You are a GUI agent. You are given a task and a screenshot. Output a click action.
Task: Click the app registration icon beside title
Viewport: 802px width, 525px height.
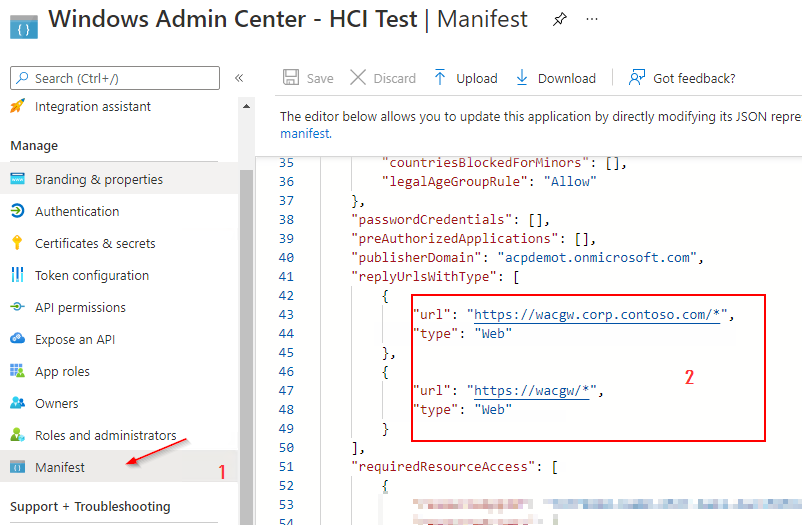pyautogui.click(x=24, y=27)
